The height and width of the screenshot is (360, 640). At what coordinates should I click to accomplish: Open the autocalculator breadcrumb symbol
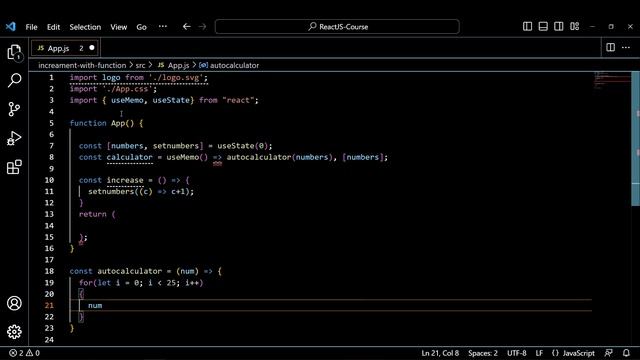[x=229, y=65]
